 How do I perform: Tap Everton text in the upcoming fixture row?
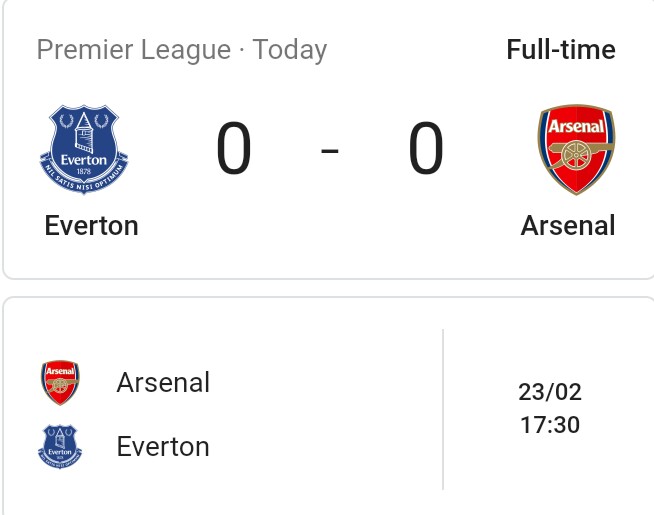163,447
